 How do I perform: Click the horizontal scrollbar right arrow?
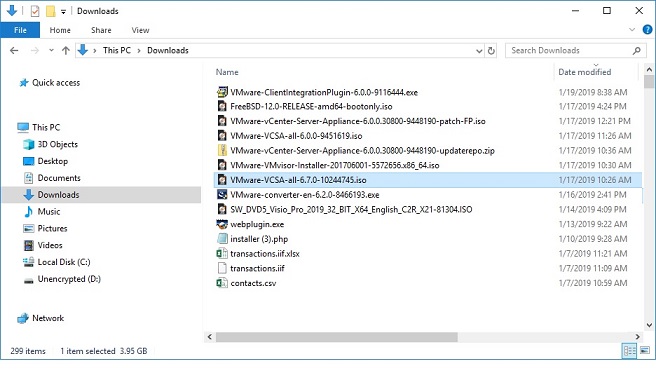click(638, 337)
